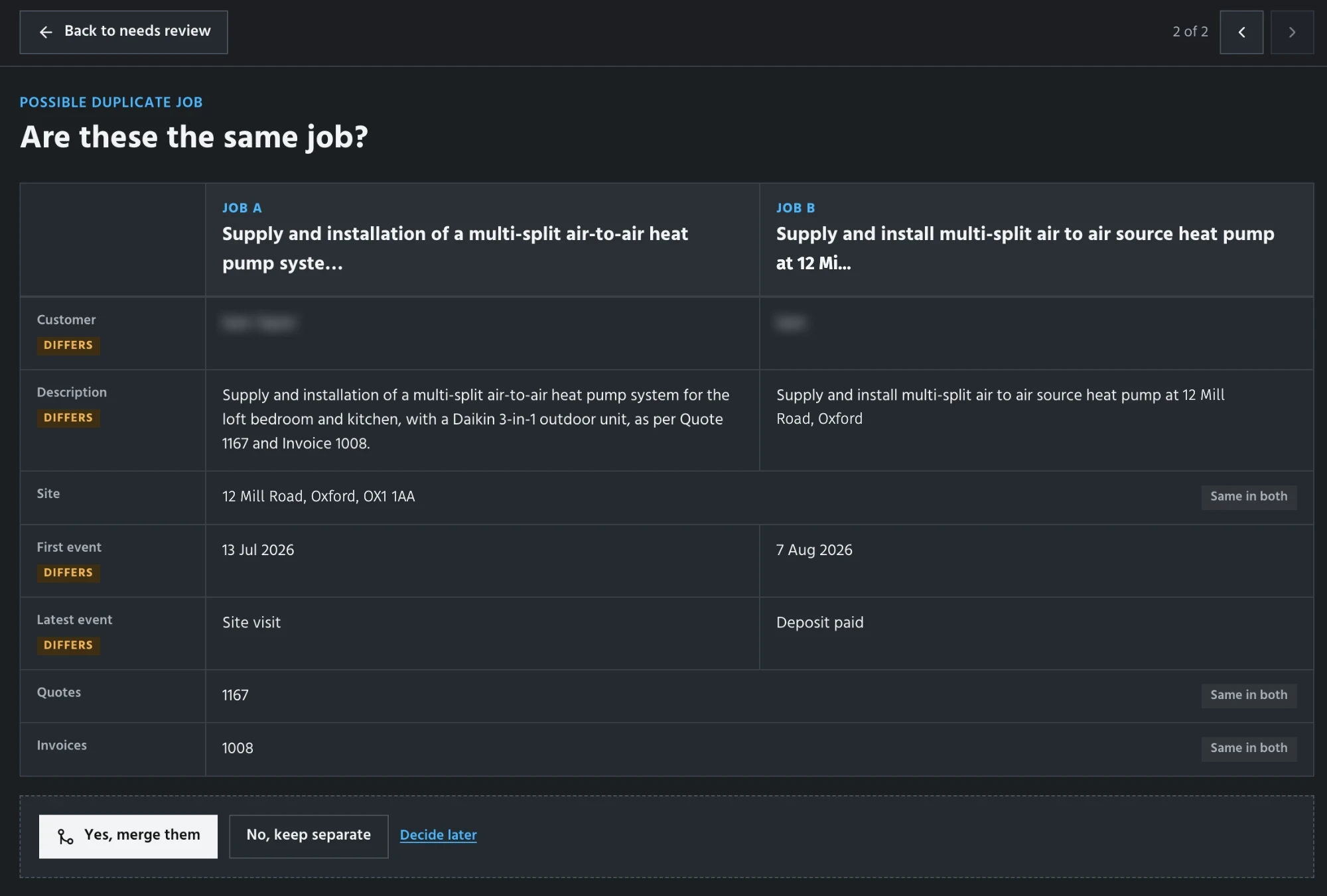This screenshot has width=1327, height=896.
Task: Click the Quotes row label
Action: click(59, 692)
